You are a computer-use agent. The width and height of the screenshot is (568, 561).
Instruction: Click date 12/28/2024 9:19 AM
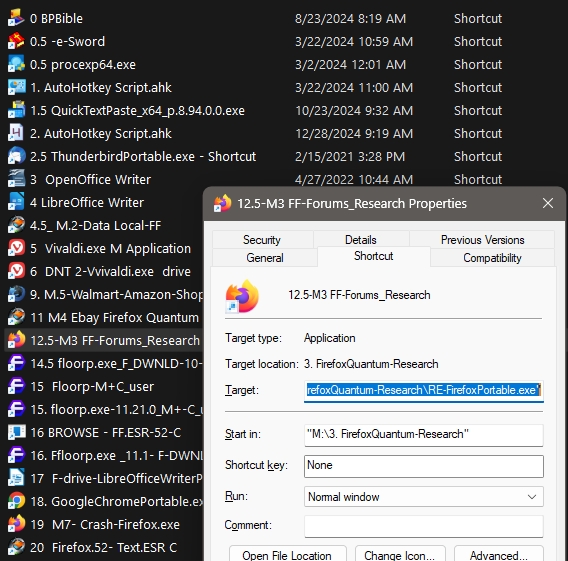354,133
